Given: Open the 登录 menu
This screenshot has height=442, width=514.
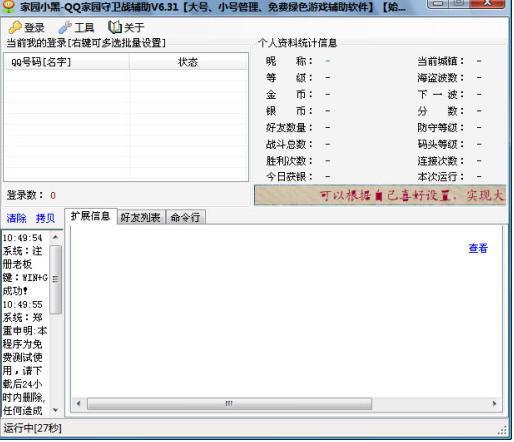Looking at the screenshot, I should 27,27.
